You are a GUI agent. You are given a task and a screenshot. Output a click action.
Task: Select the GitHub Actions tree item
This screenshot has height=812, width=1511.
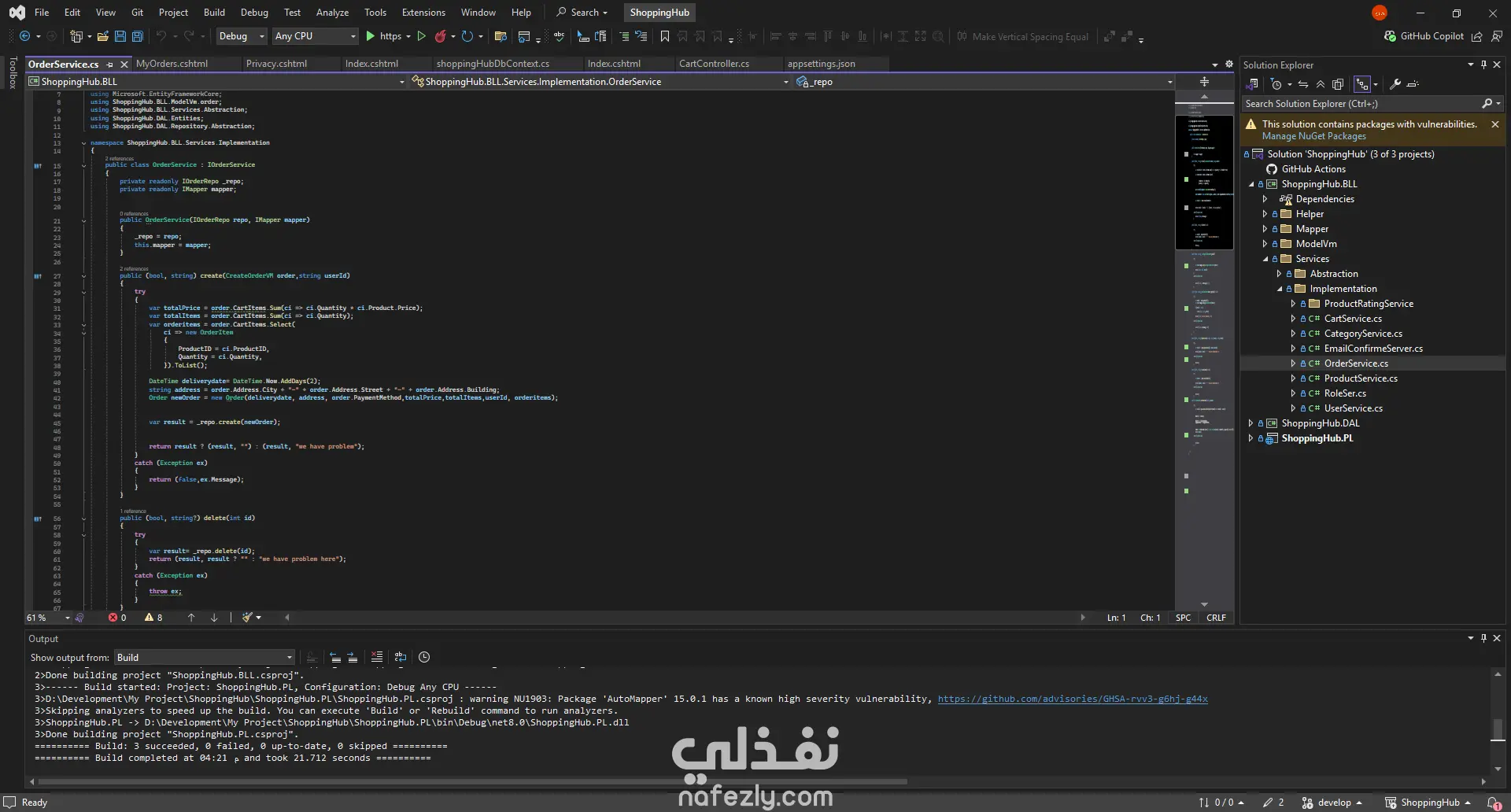click(1313, 169)
